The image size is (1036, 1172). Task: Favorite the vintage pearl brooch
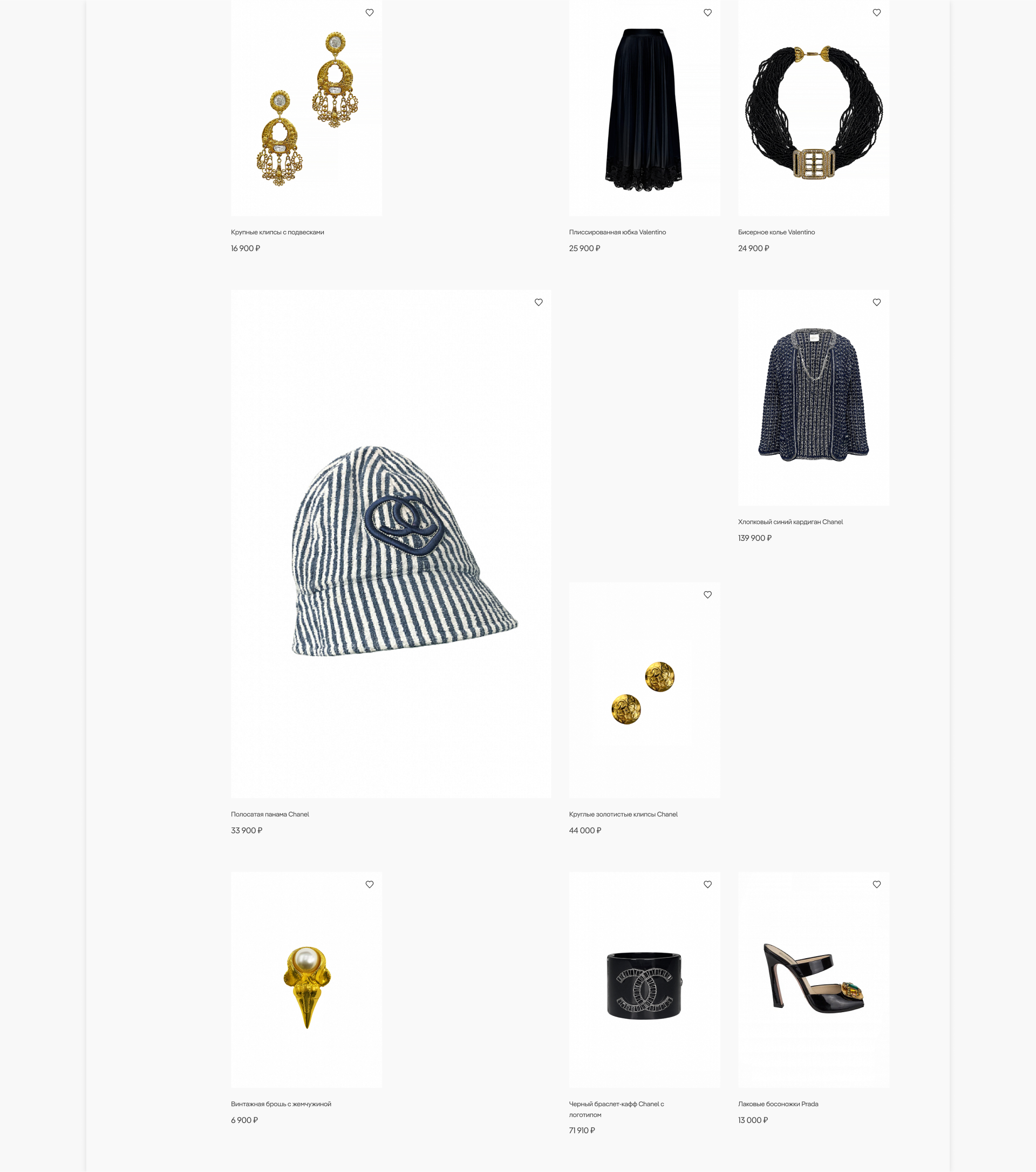pos(370,884)
